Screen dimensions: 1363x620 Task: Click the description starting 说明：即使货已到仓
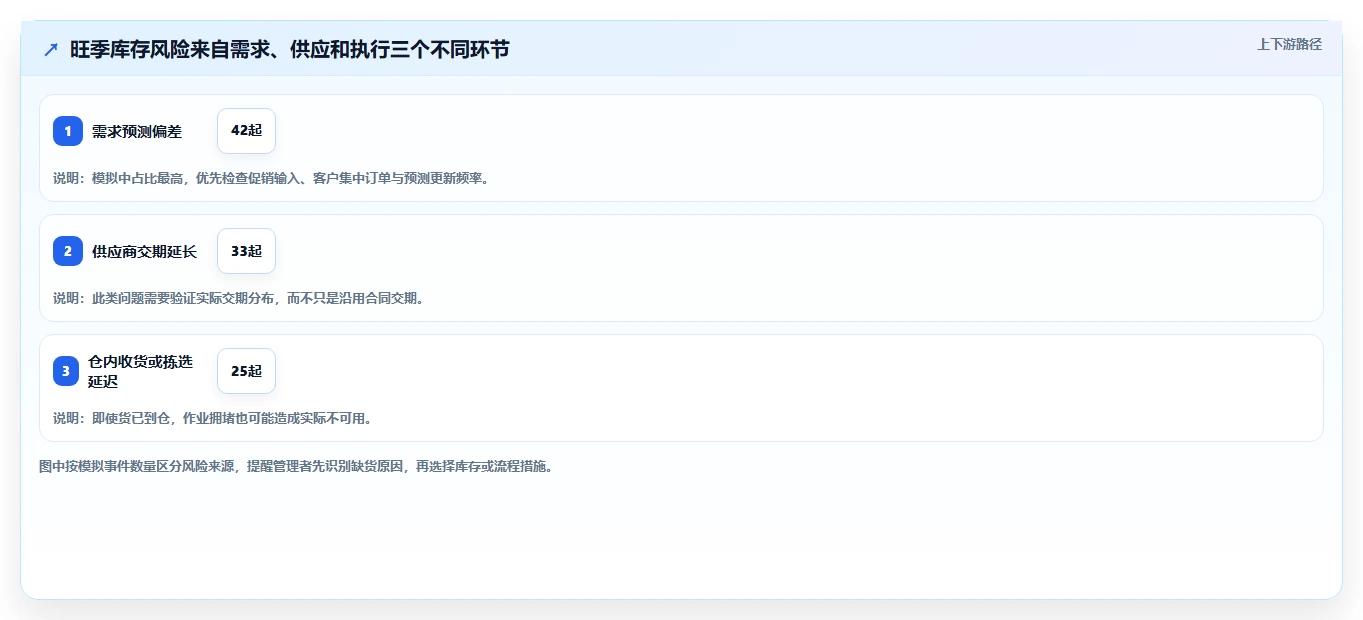point(213,418)
